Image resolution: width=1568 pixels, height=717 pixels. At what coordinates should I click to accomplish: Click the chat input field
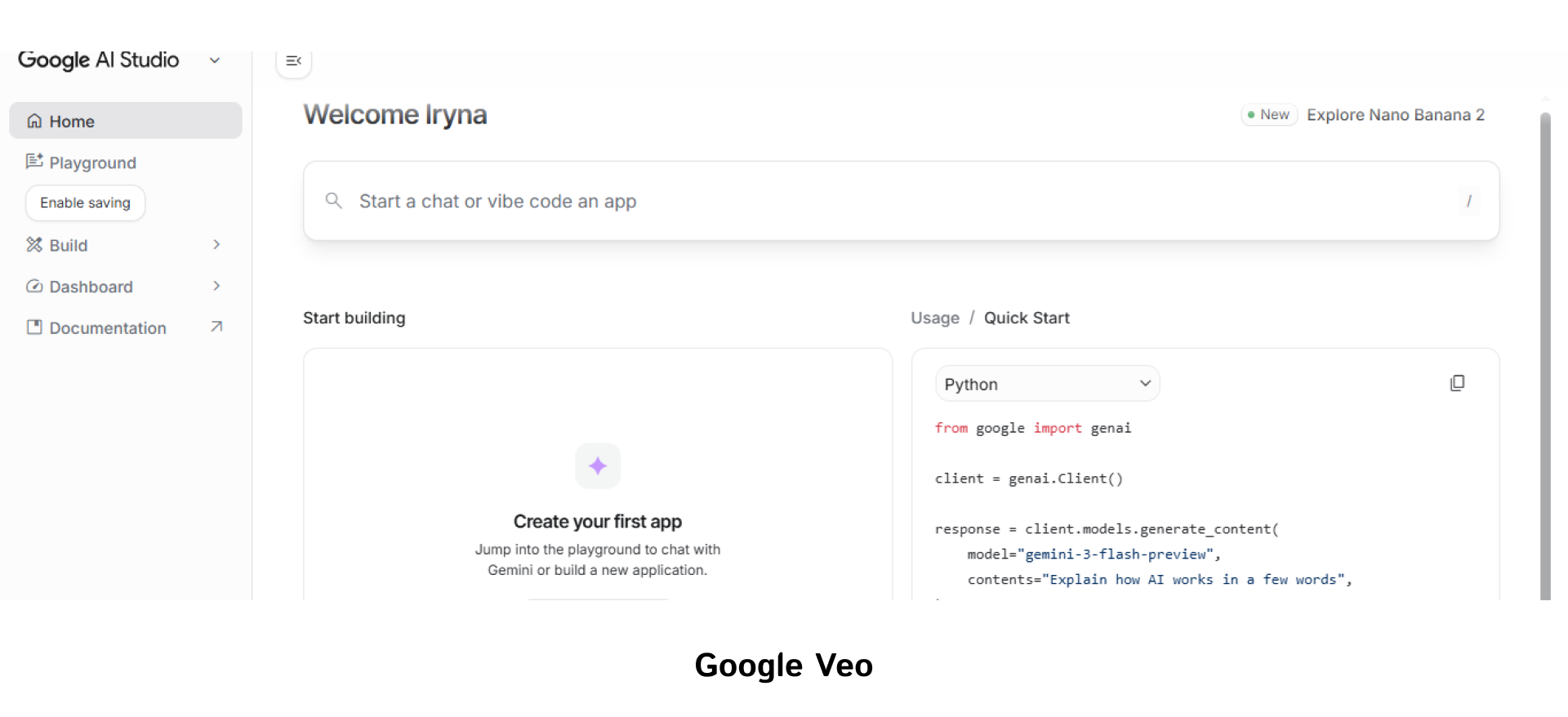(735, 201)
